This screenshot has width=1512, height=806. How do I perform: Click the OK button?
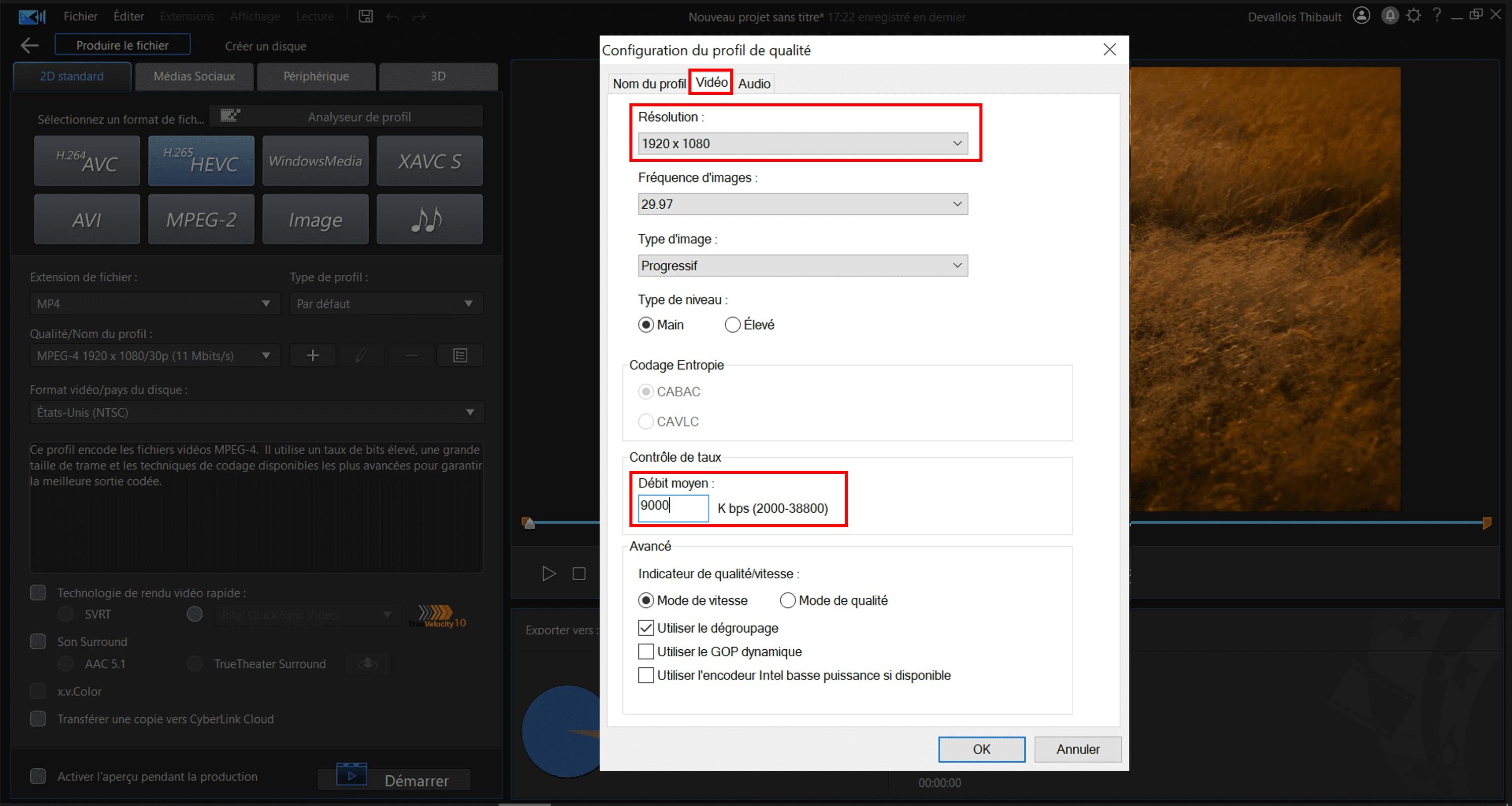(x=981, y=749)
